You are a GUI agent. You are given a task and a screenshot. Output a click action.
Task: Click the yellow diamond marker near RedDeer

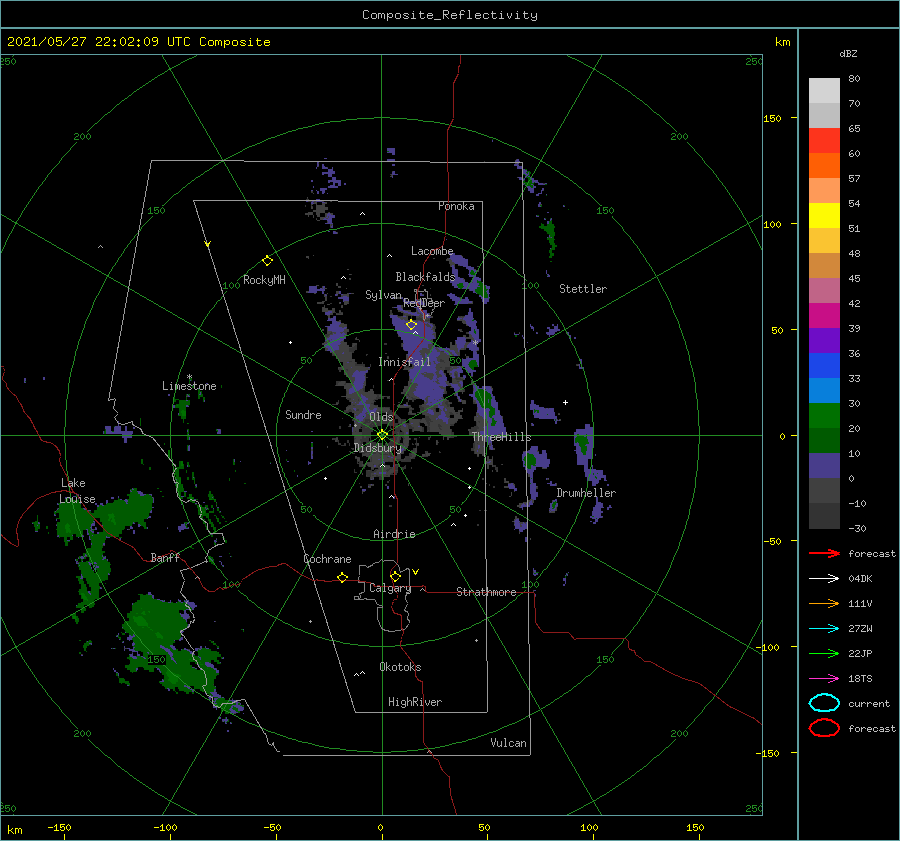pos(411,324)
